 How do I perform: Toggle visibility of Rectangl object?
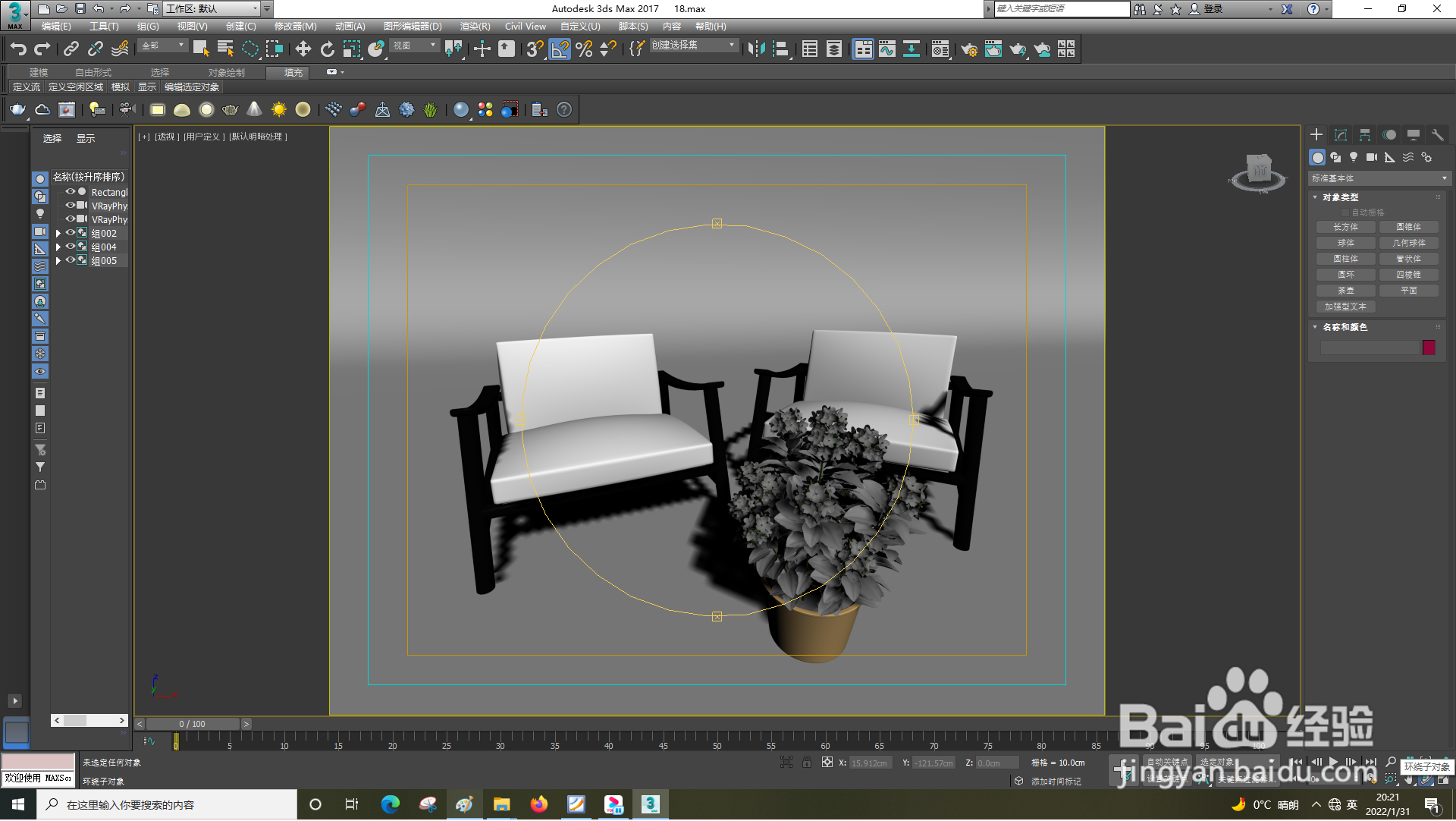point(70,192)
